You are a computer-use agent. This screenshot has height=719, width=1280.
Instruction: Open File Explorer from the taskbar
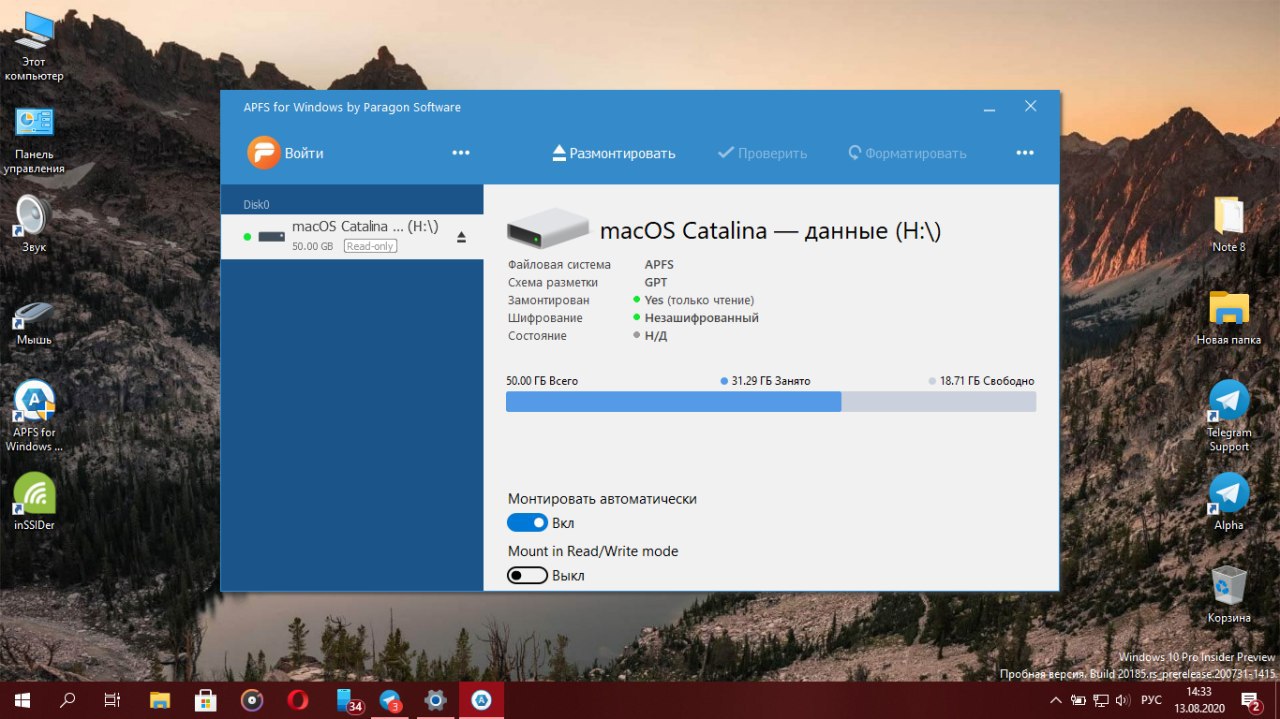tap(160, 700)
